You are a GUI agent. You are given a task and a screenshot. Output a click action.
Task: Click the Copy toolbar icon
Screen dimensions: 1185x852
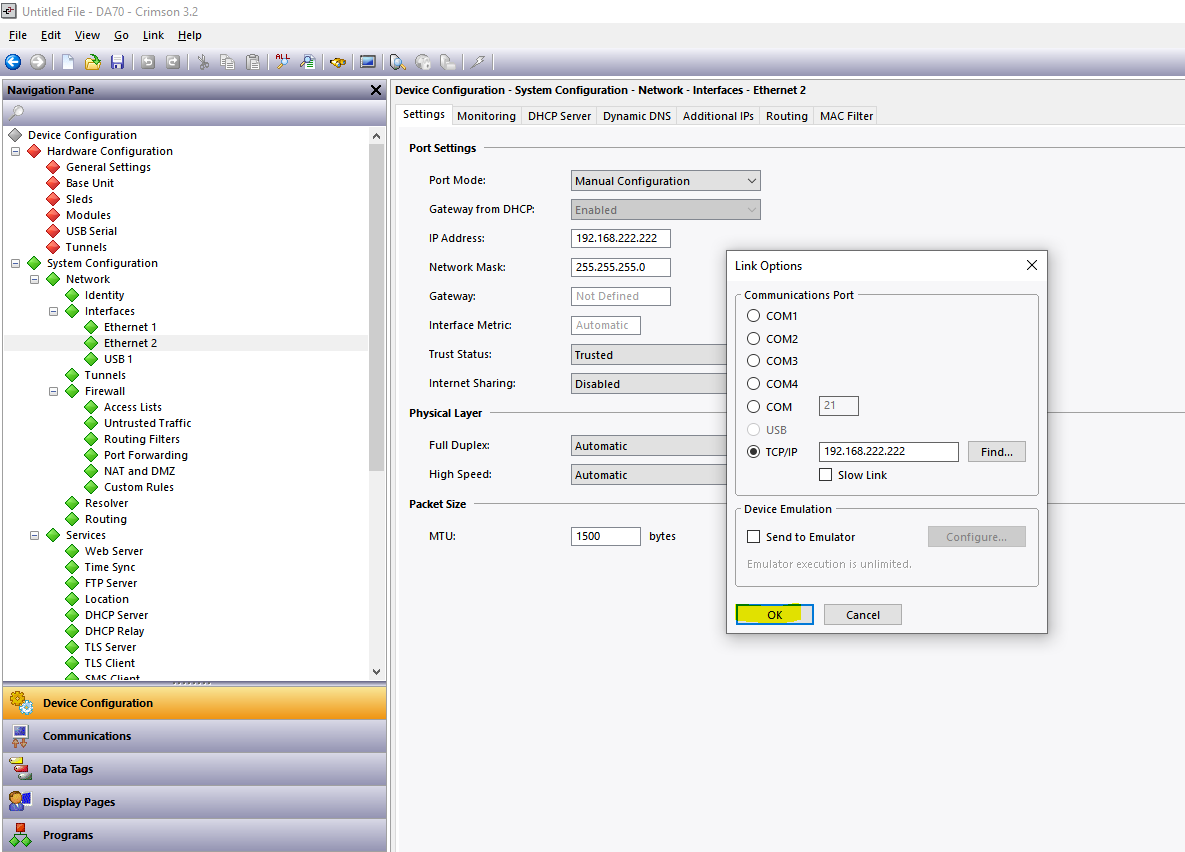click(227, 62)
